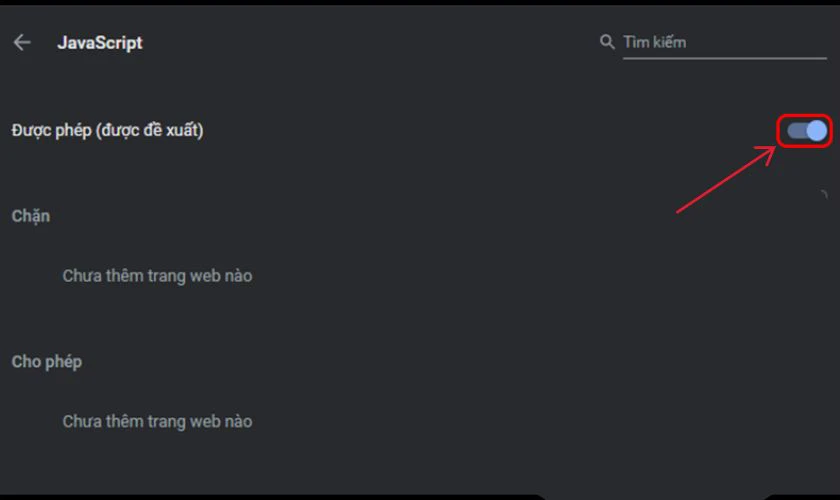
Task: Click the small loading spinner icon at right
Action: (x=824, y=194)
